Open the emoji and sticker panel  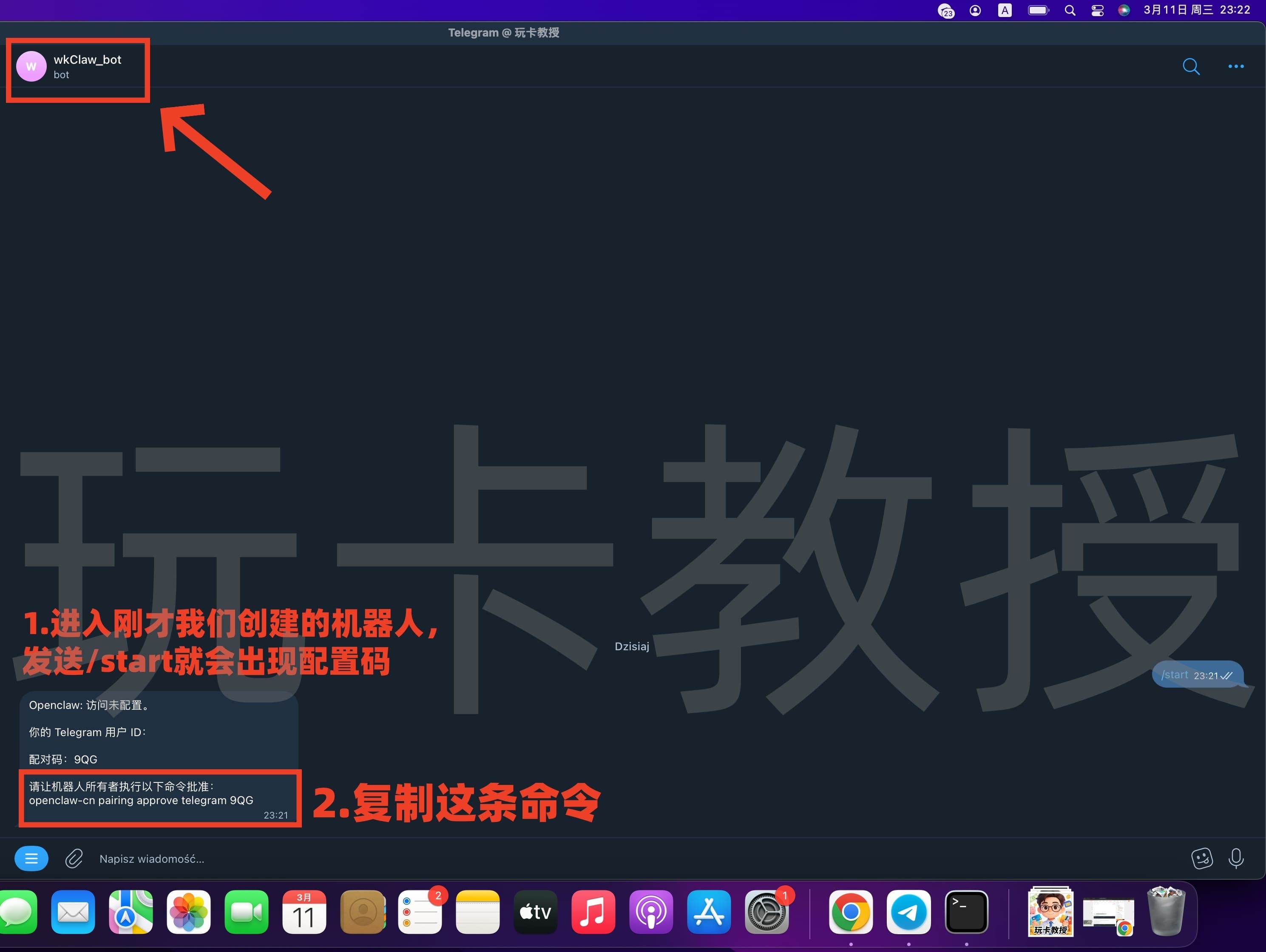tap(1202, 858)
